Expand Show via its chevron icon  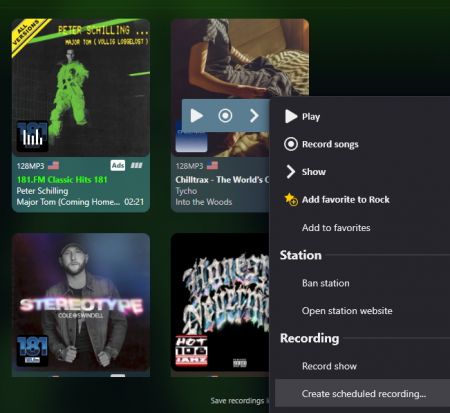tap(291, 172)
